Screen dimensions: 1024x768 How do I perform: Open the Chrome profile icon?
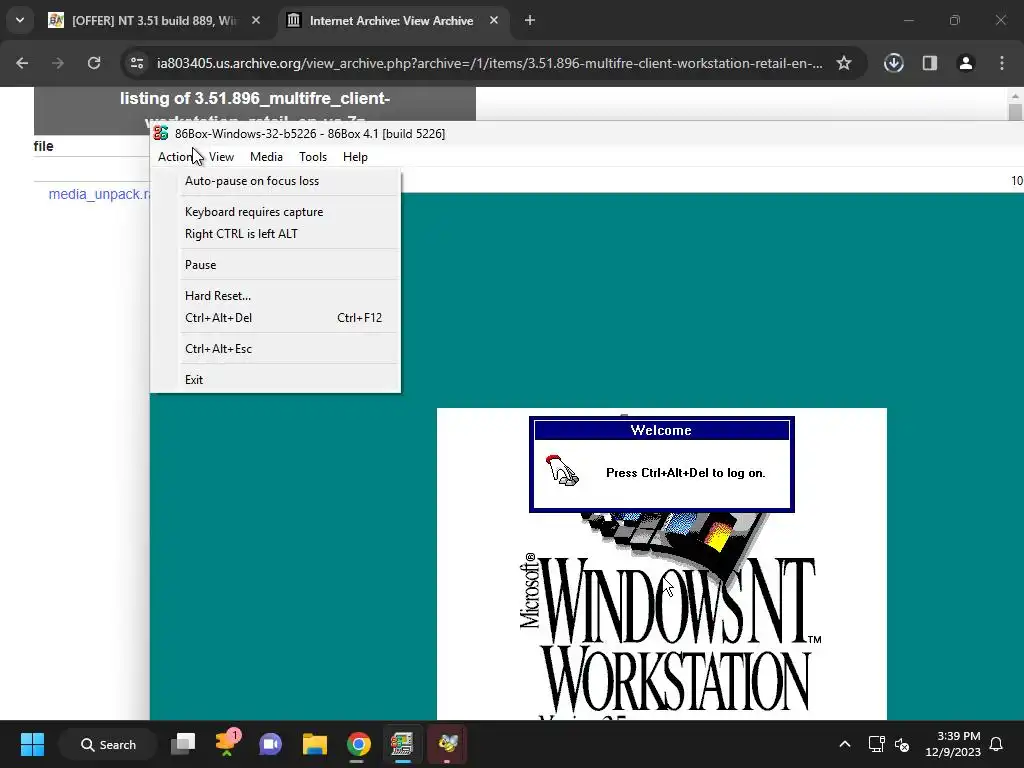click(x=965, y=63)
